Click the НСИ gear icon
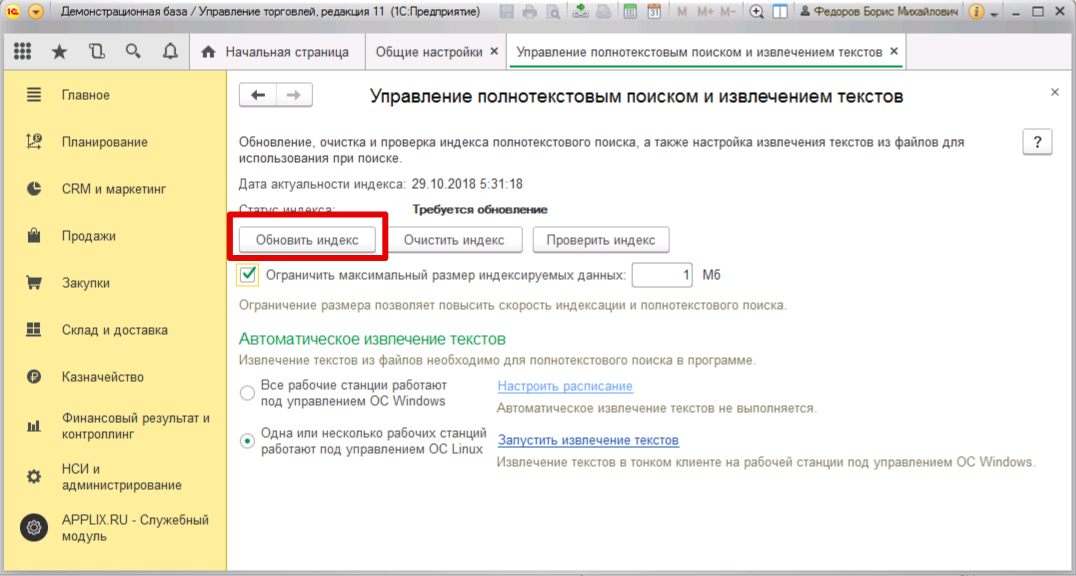 (x=34, y=477)
